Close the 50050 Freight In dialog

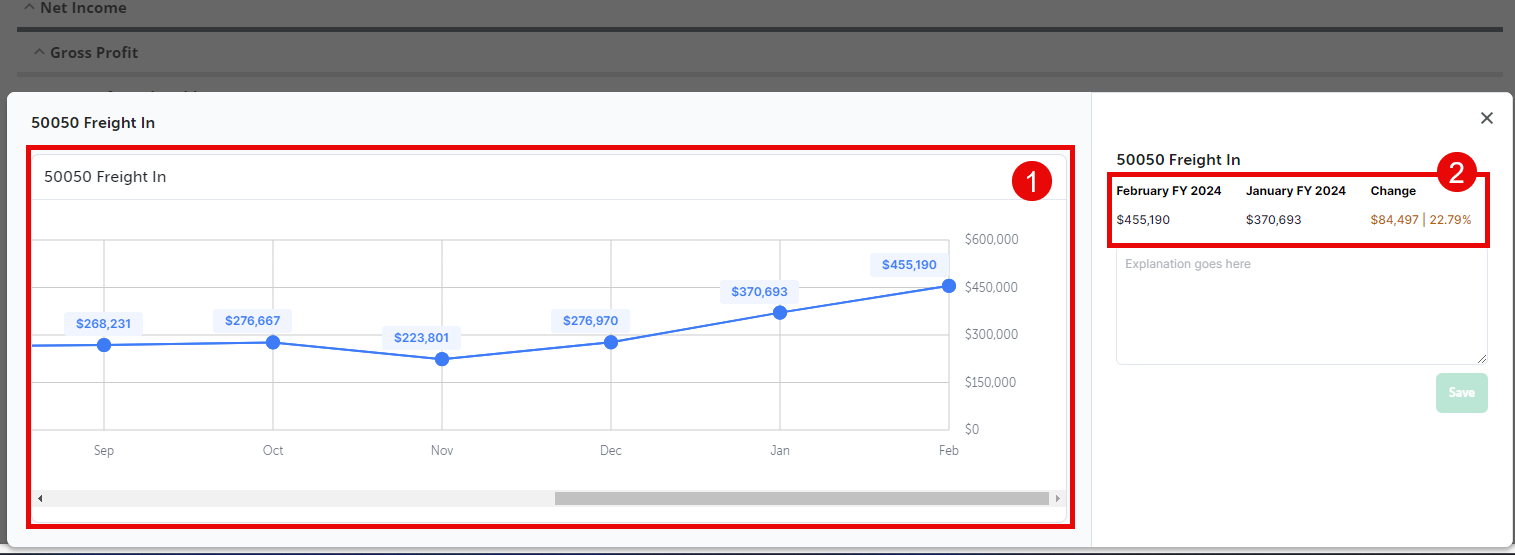[x=1486, y=118]
